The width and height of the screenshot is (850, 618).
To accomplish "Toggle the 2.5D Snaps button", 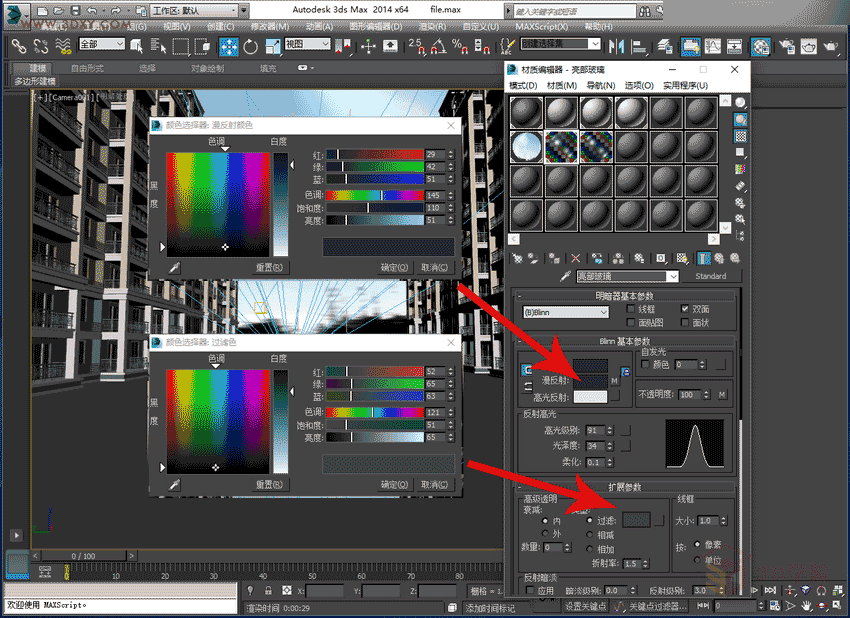I will (x=417, y=47).
